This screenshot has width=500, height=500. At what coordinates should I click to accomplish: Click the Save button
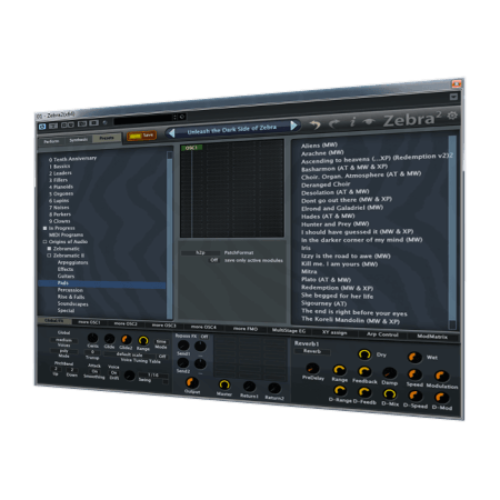pyautogui.click(x=142, y=135)
